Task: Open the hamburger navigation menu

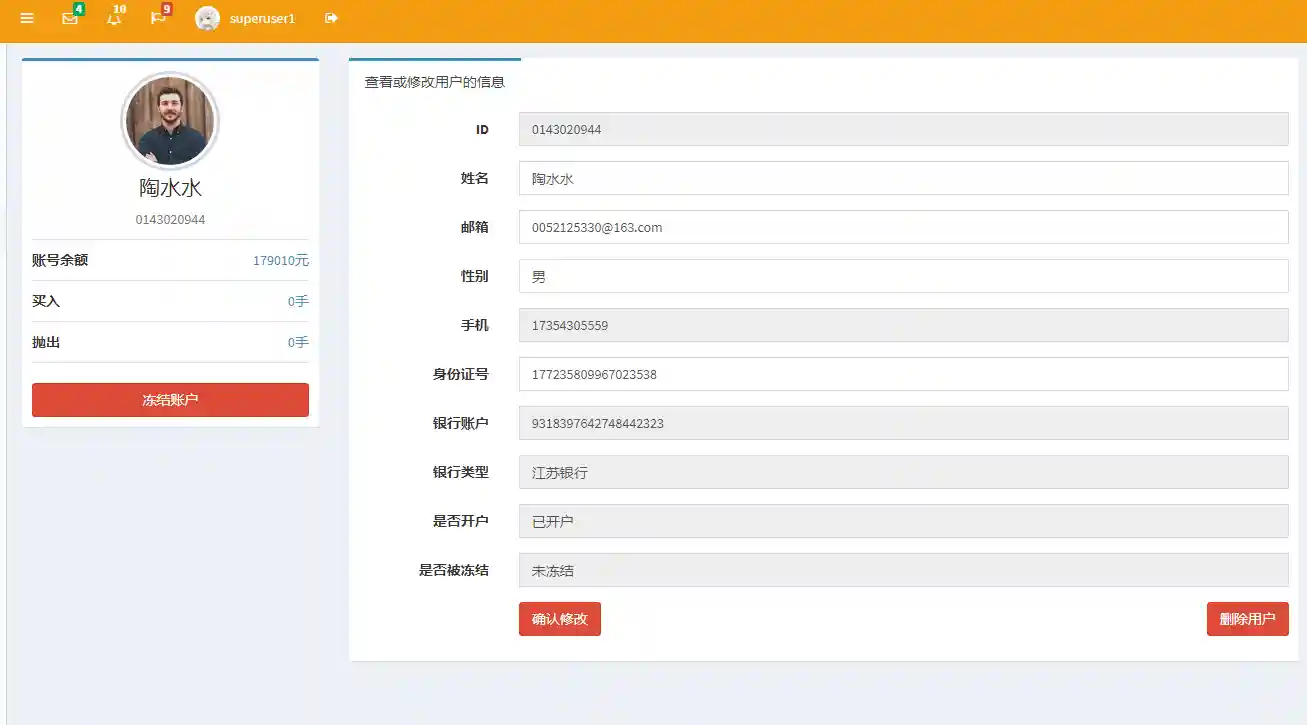Action: pos(27,17)
